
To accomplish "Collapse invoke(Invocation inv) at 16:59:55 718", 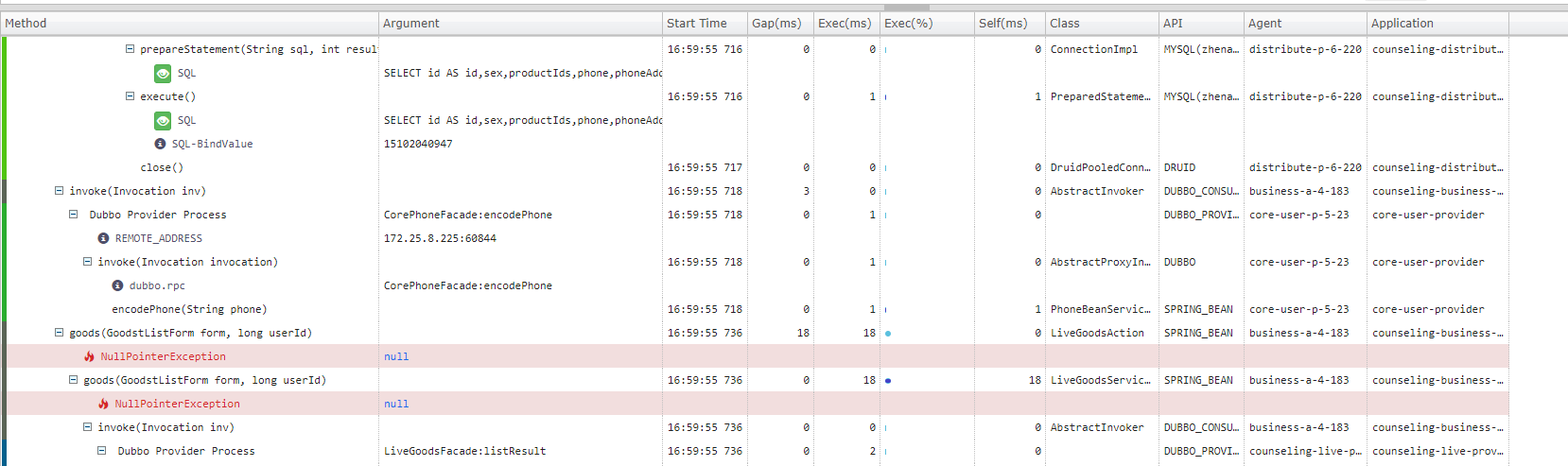I will [x=59, y=191].
